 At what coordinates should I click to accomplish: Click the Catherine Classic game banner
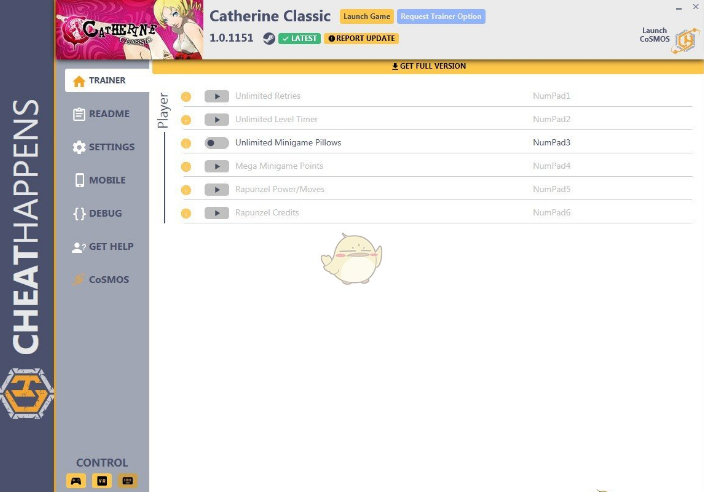tap(129, 30)
